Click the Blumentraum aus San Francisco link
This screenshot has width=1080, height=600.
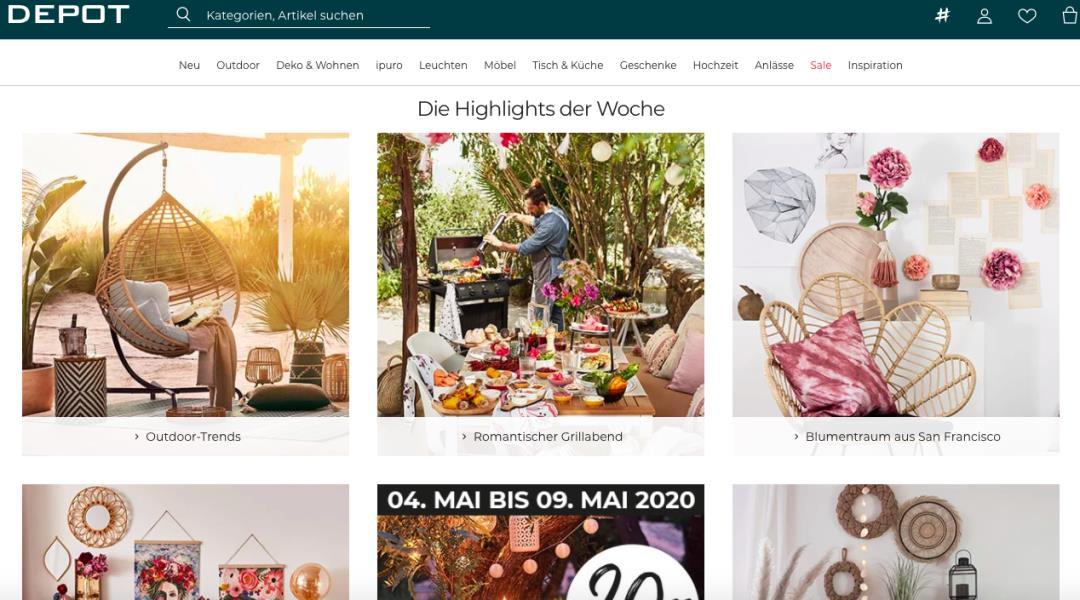click(902, 437)
